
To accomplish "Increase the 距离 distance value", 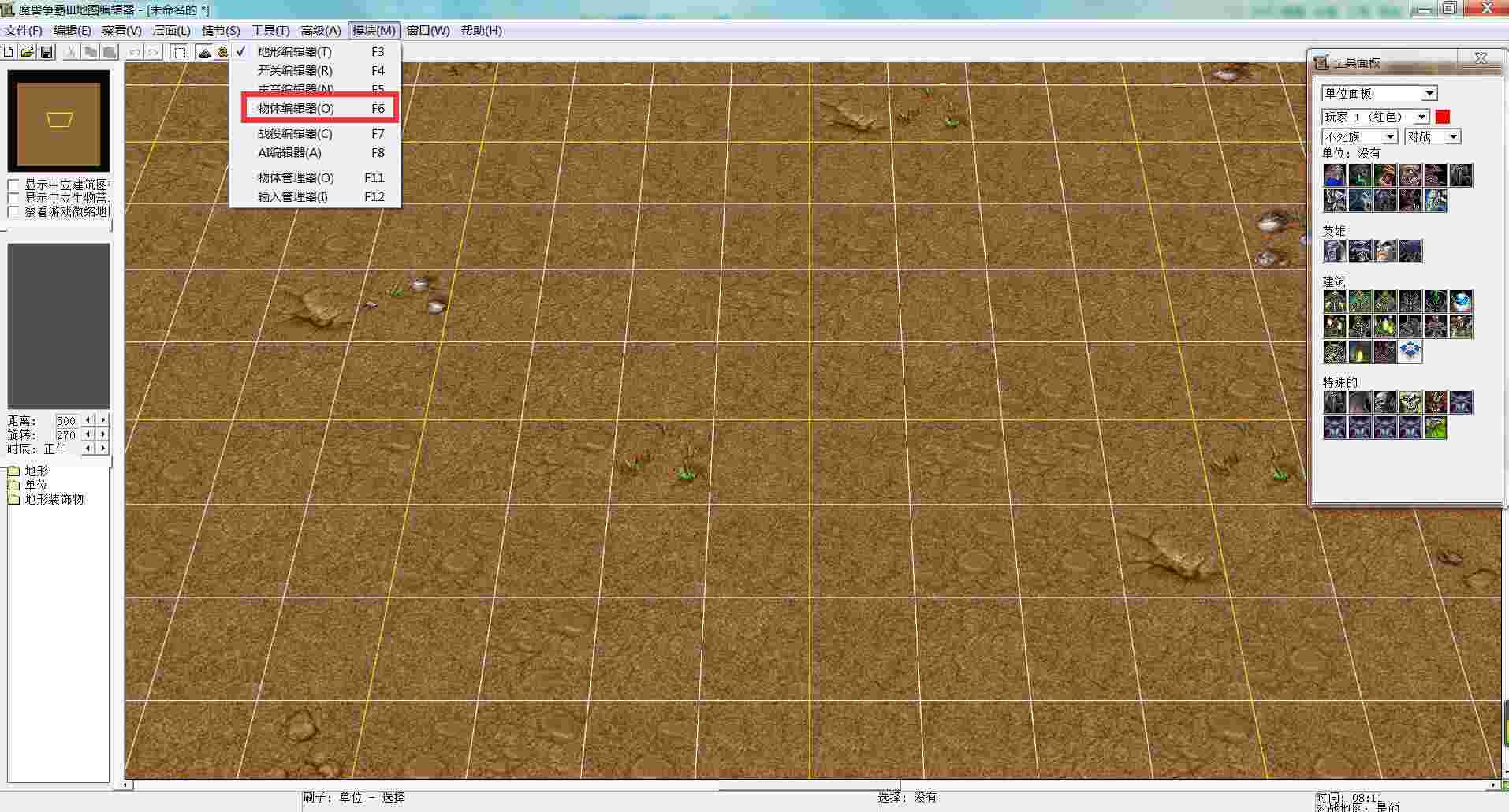I will pyautogui.click(x=102, y=420).
